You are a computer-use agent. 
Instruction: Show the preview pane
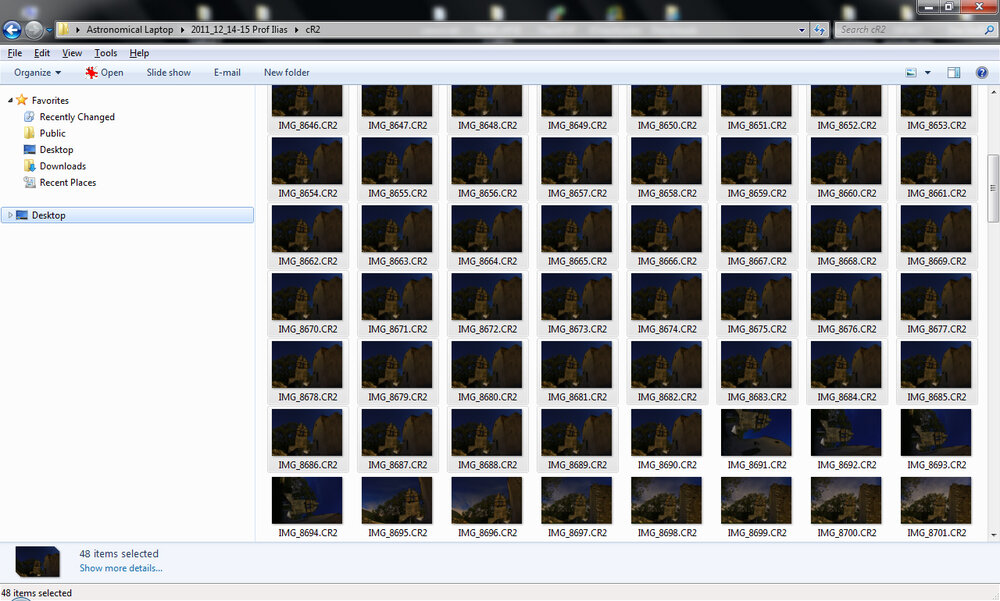click(x=954, y=73)
